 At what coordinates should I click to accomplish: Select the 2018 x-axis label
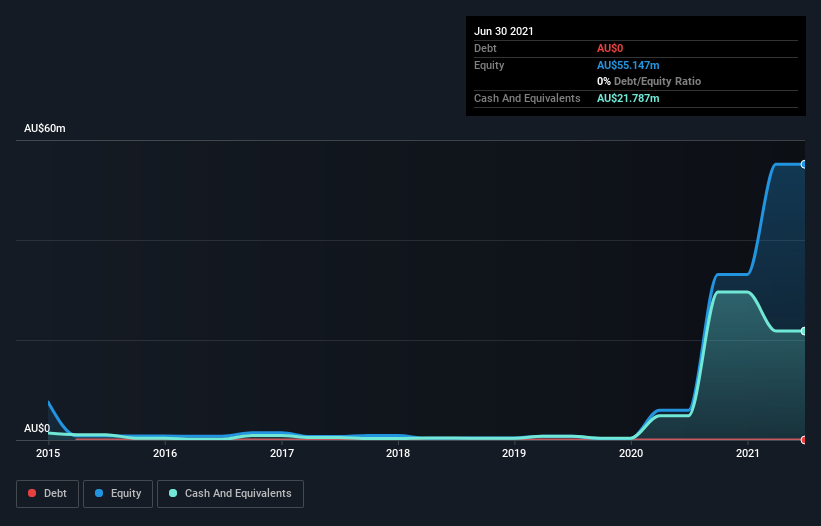[398, 453]
